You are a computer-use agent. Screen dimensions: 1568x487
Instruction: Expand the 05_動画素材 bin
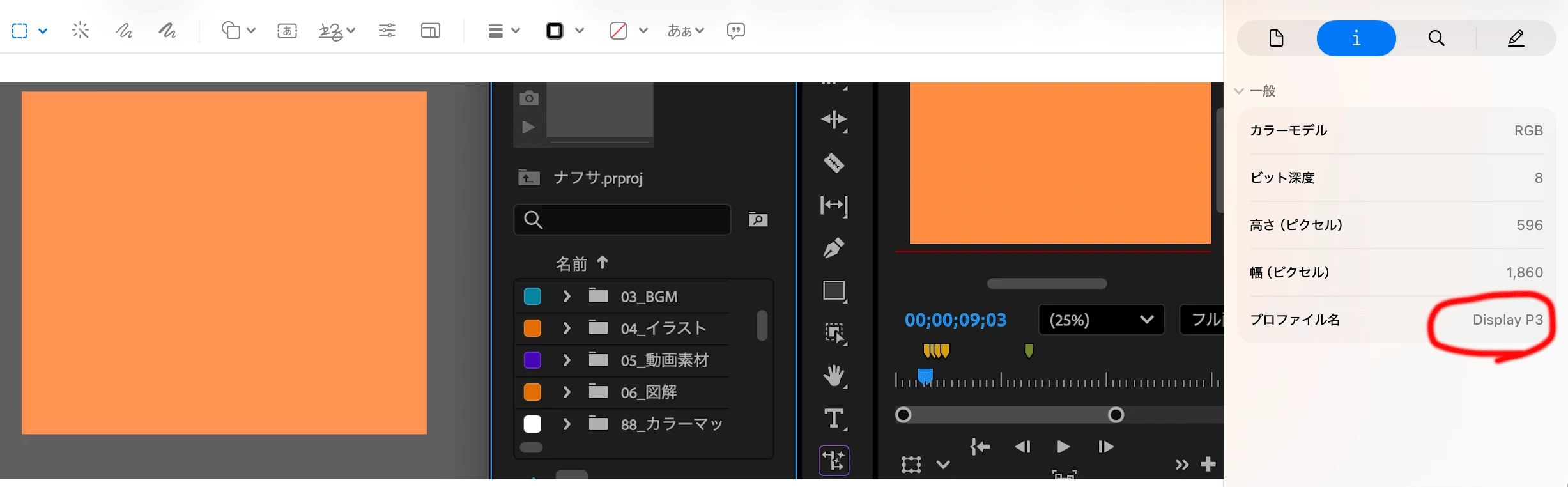coord(566,360)
